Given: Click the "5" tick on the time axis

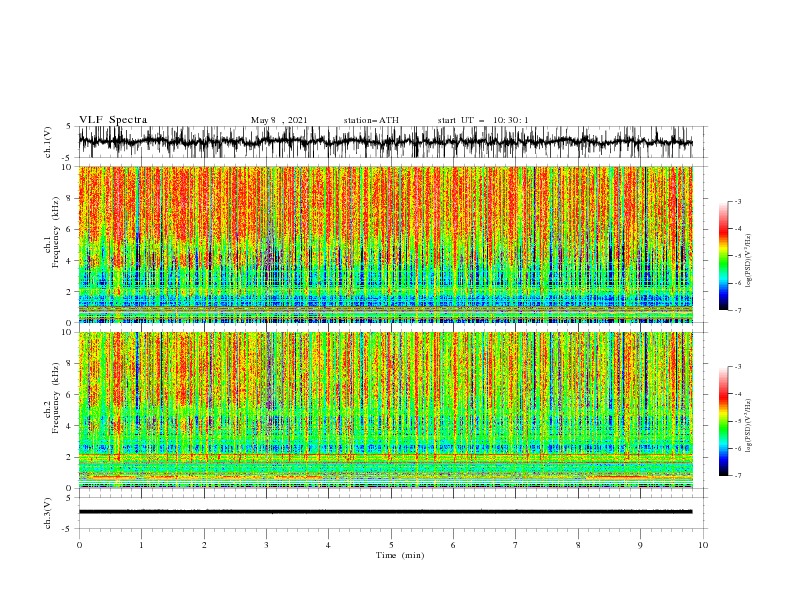Looking at the screenshot, I should (391, 545).
